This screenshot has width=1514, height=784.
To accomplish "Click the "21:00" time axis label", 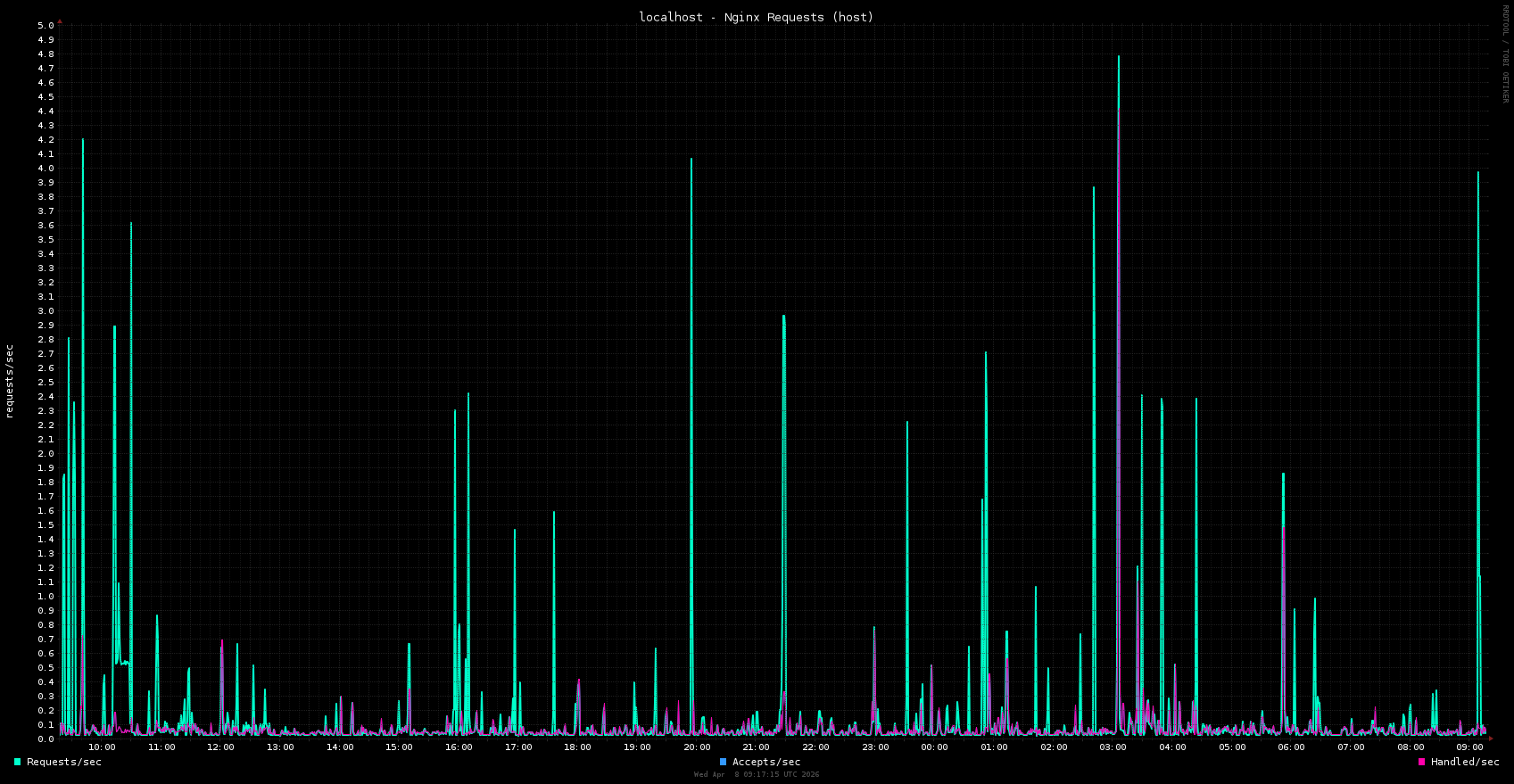I will click(x=757, y=747).
